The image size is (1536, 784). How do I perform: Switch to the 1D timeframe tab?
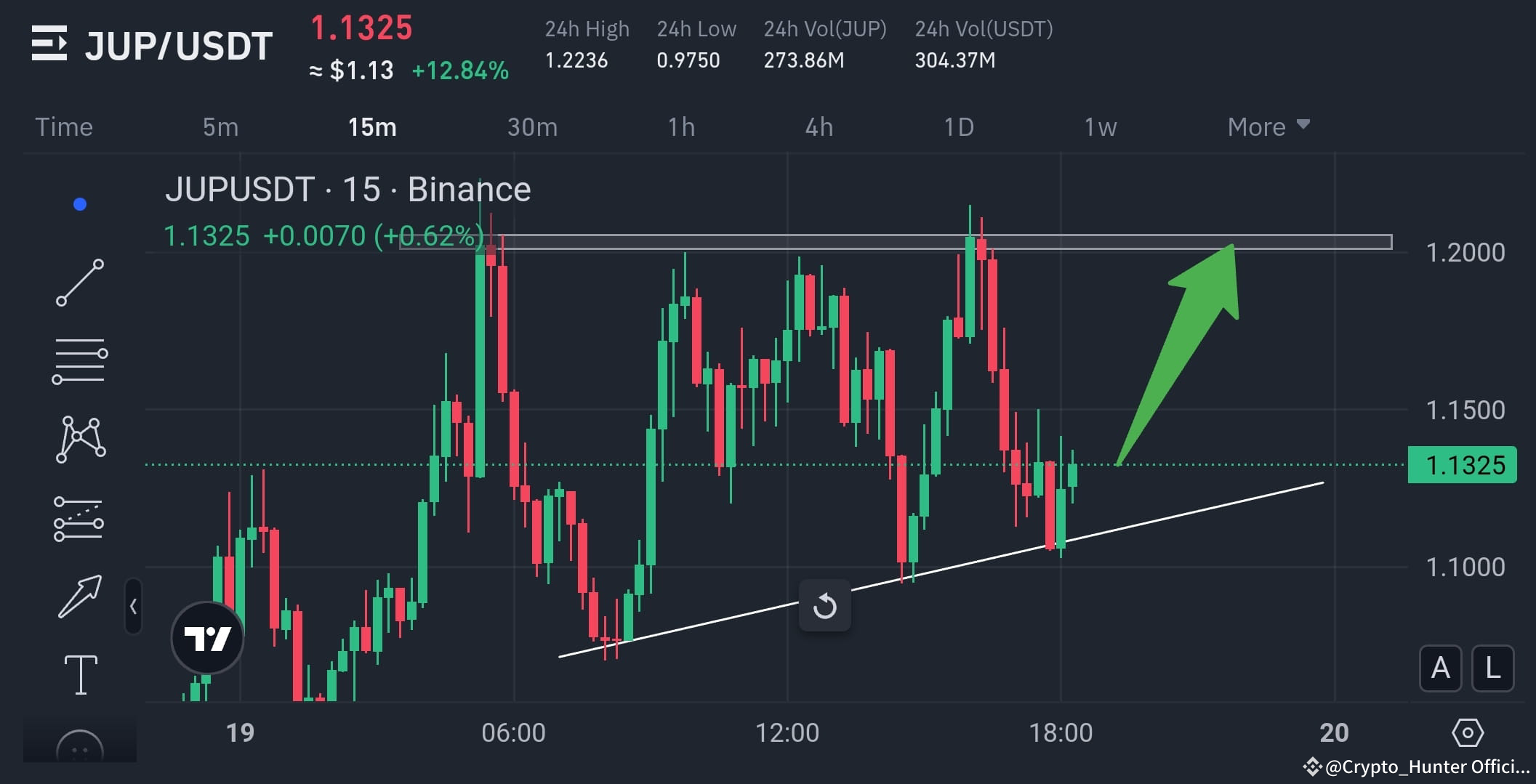(960, 126)
